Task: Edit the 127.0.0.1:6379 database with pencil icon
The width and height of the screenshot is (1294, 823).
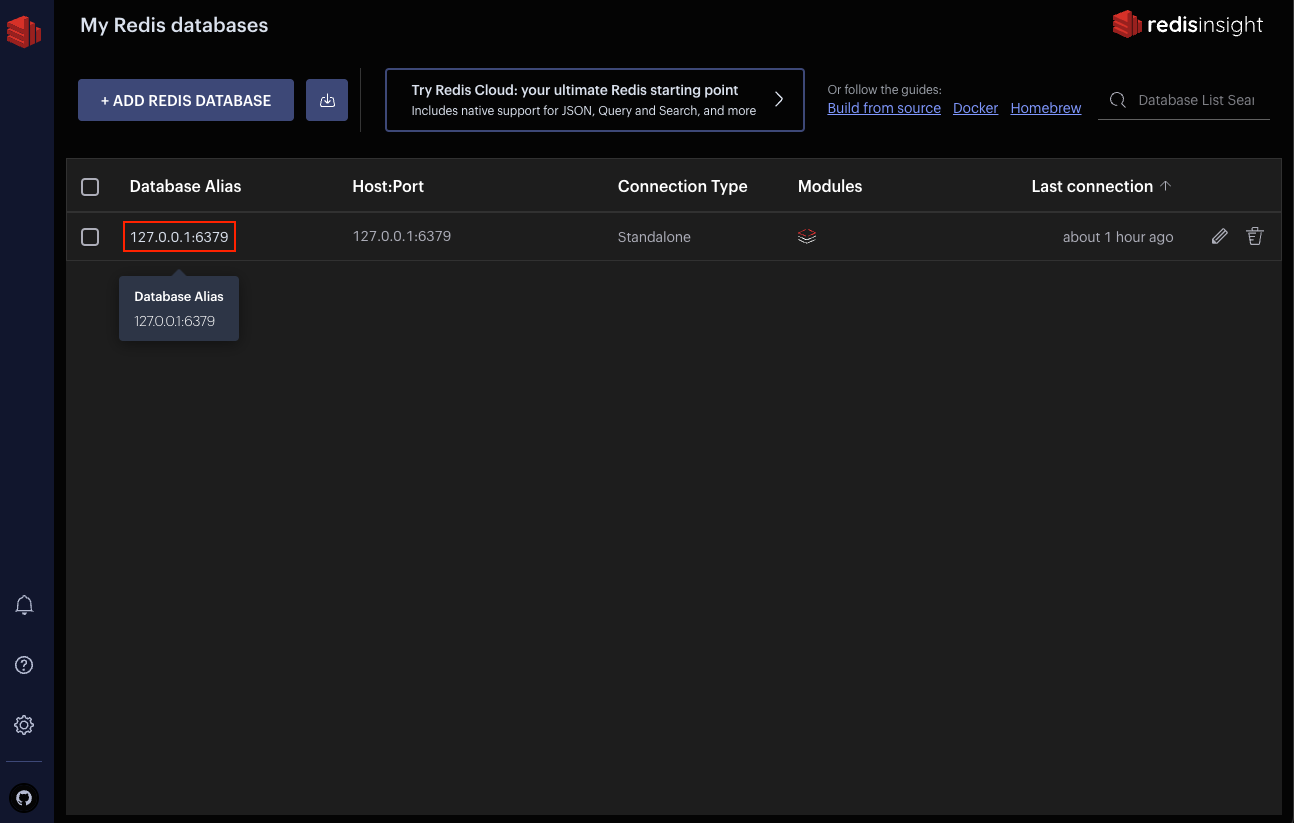Action: [x=1219, y=237]
